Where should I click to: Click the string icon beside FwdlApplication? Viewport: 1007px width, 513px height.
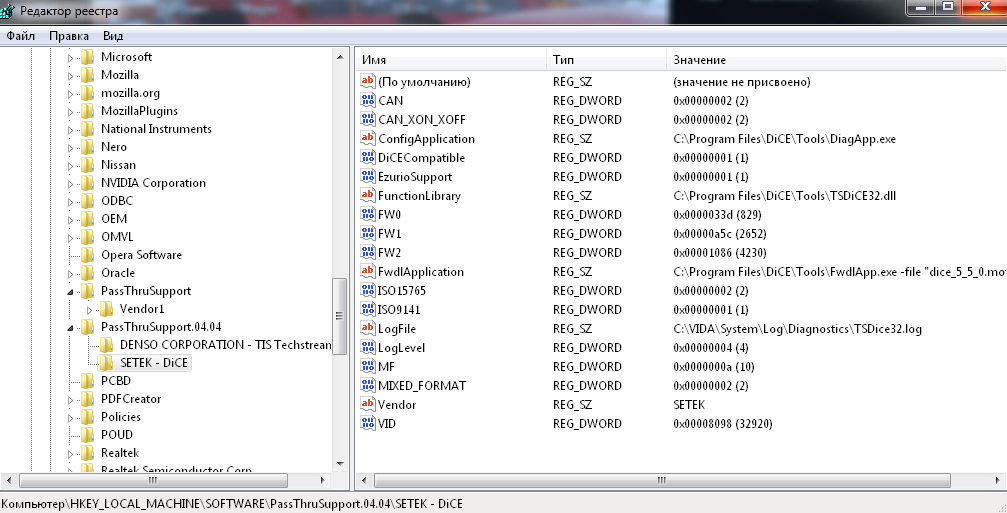click(367, 272)
